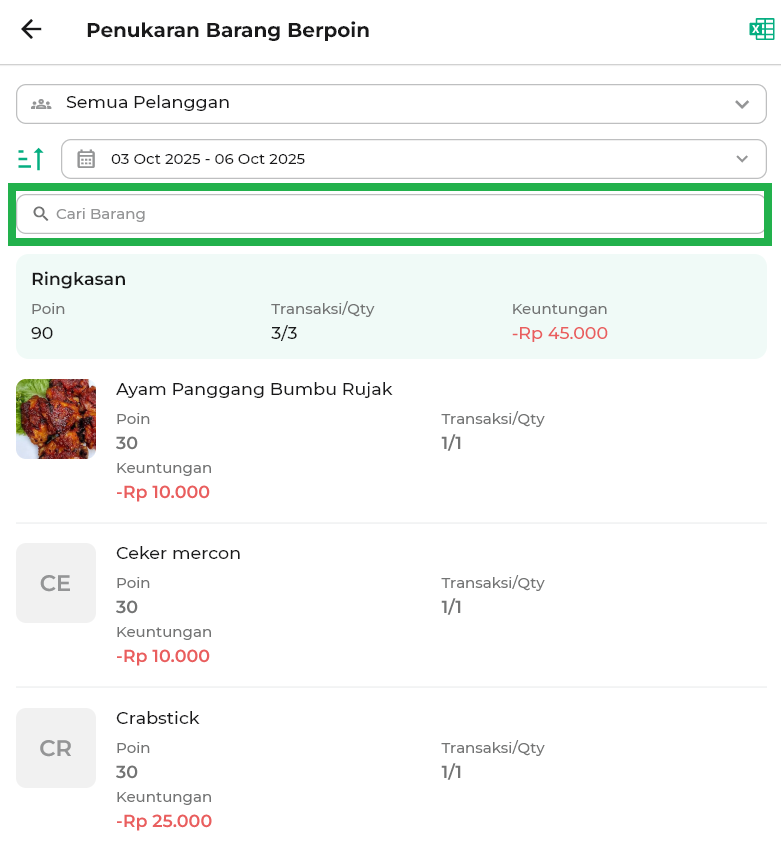Select the Ceker mercon item name
Viewport: 781px width, 843px height.
click(x=178, y=553)
